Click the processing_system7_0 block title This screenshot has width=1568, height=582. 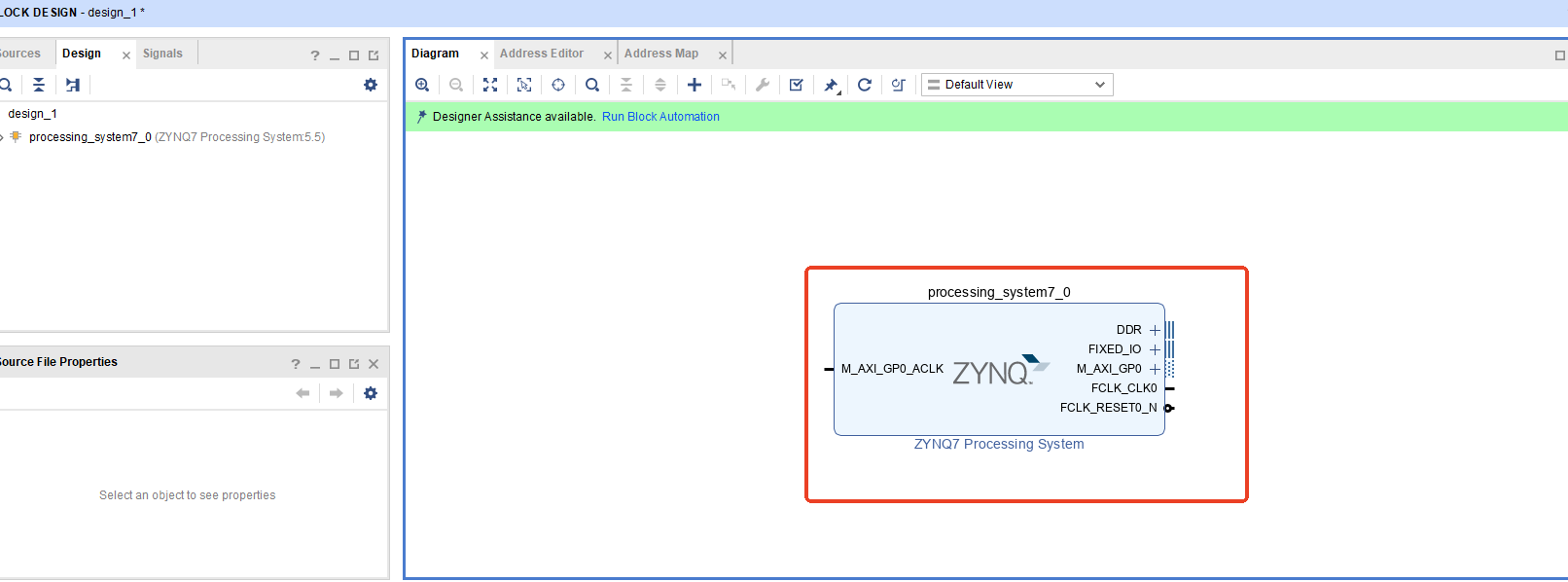999,292
